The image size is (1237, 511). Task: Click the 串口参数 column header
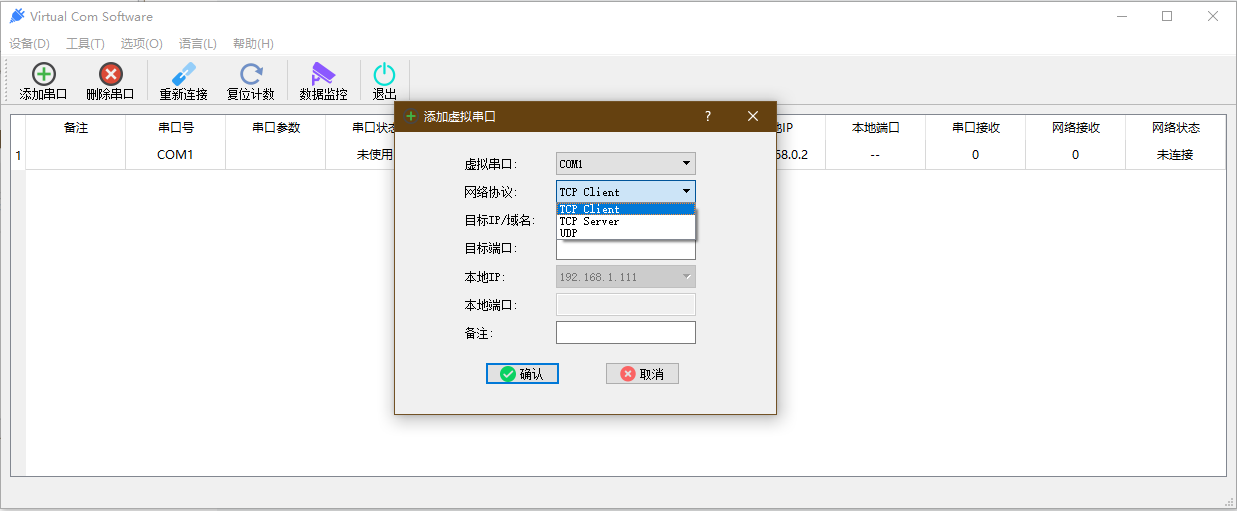click(276, 128)
